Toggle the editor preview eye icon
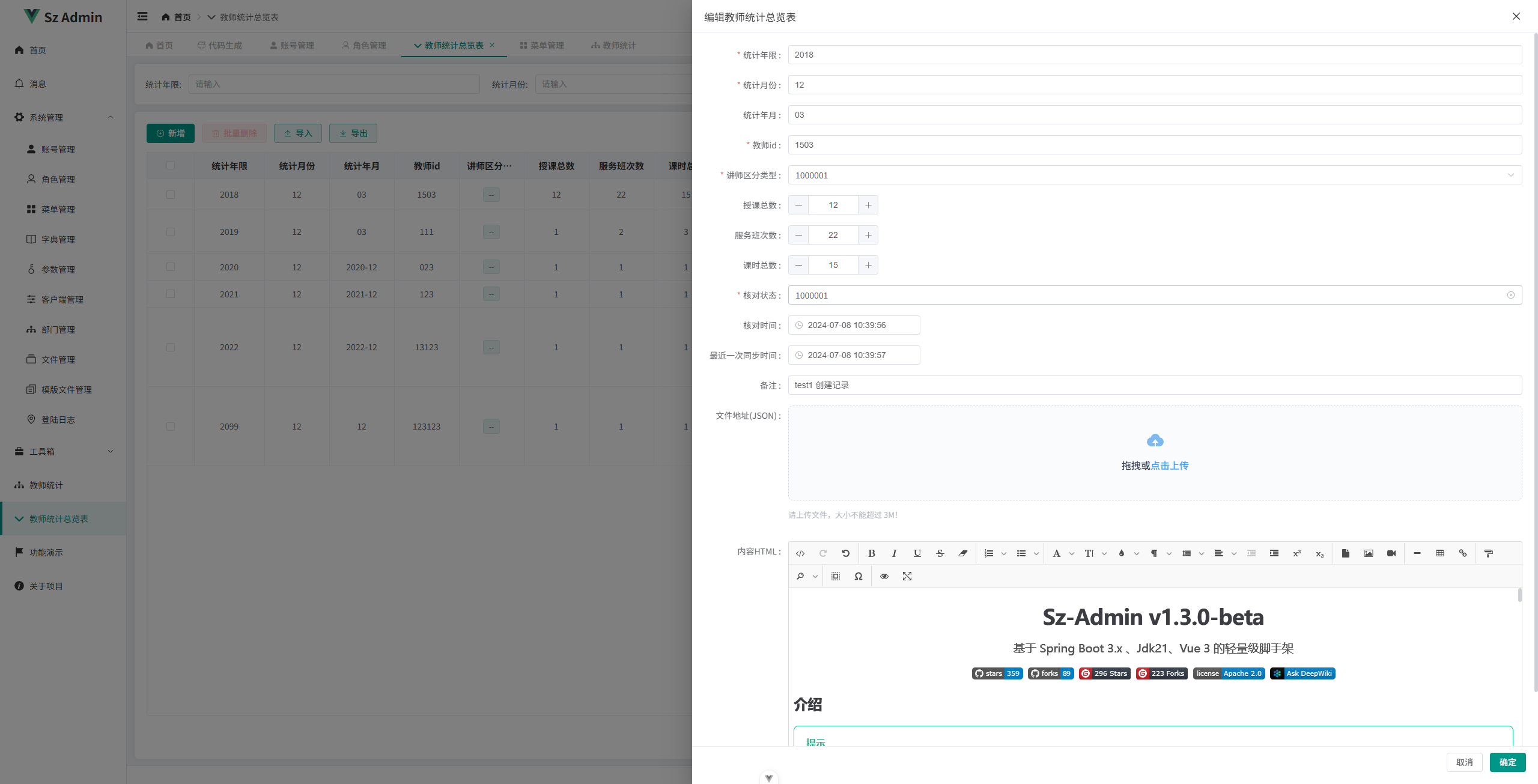The height and width of the screenshot is (784, 1538). tap(884, 576)
